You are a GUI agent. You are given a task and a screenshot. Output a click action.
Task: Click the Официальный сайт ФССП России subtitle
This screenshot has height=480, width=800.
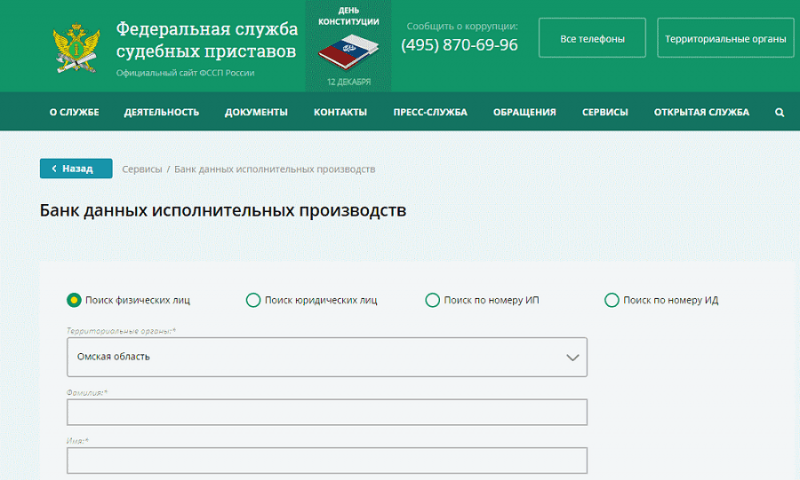tap(185, 73)
